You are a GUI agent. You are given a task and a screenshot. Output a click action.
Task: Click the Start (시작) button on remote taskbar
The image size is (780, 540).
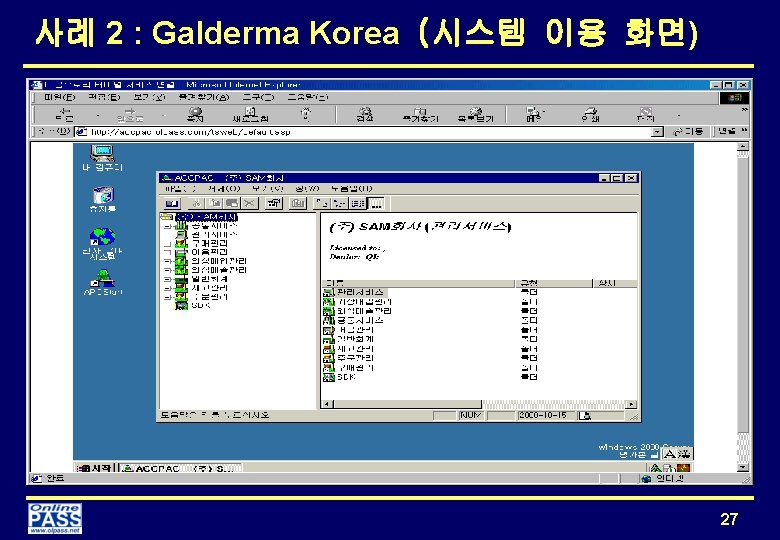click(x=95, y=468)
